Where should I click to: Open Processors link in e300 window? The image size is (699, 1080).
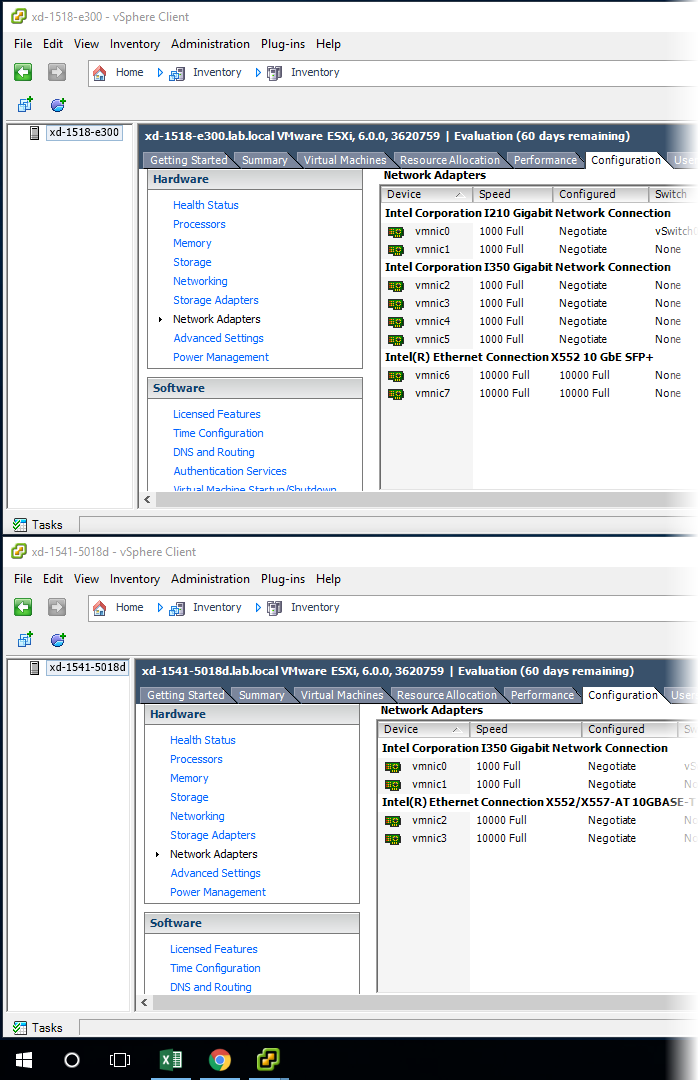tap(199, 225)
